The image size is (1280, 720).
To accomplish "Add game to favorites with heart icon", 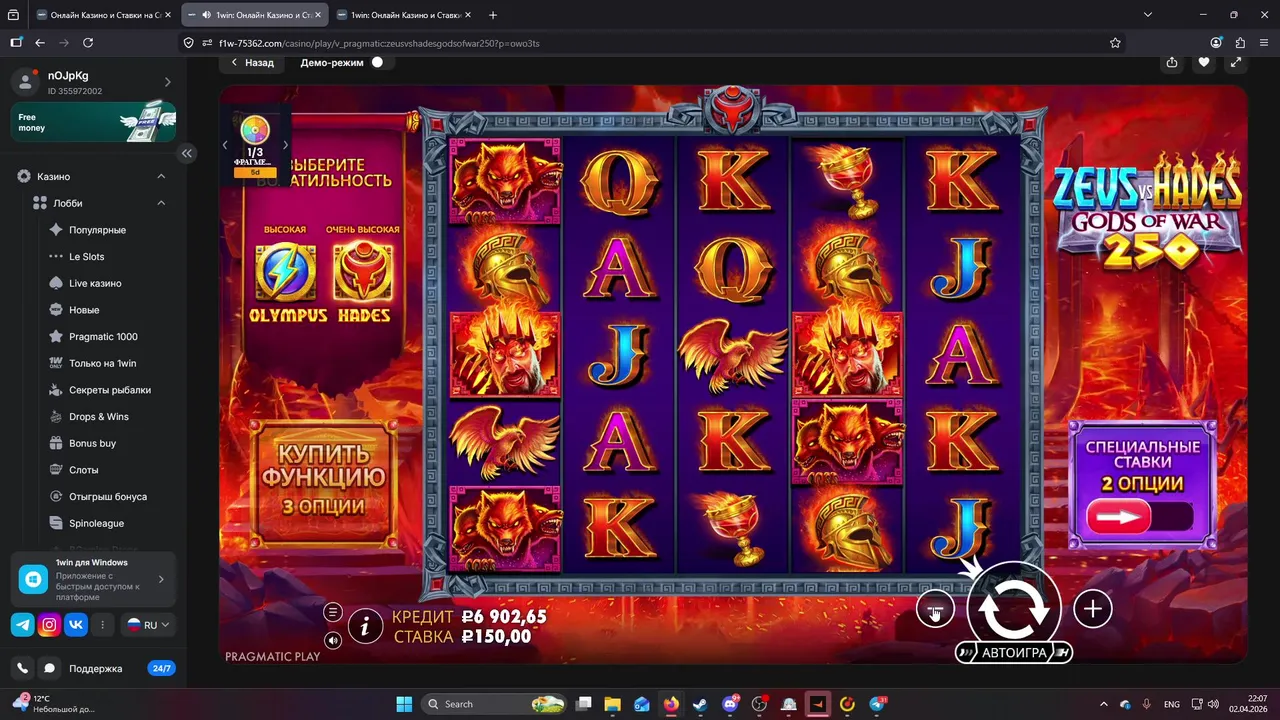I will pyautogui.click(x=1204, y=62).
